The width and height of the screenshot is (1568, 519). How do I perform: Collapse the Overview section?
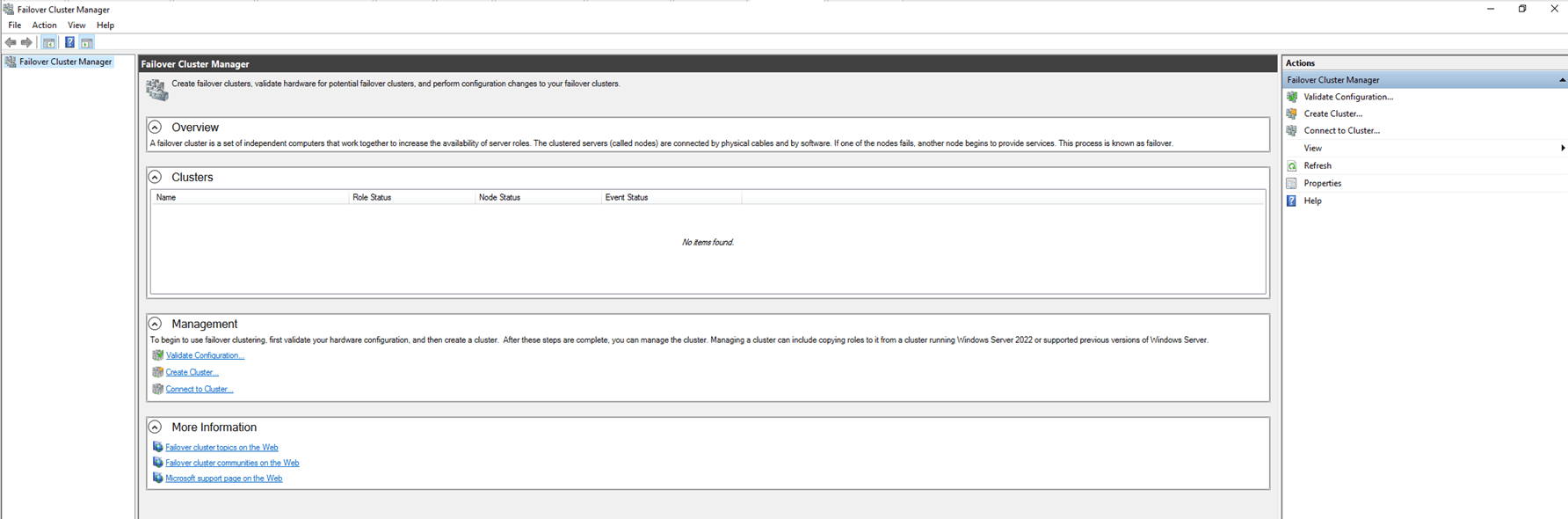(x=155, y=127)
